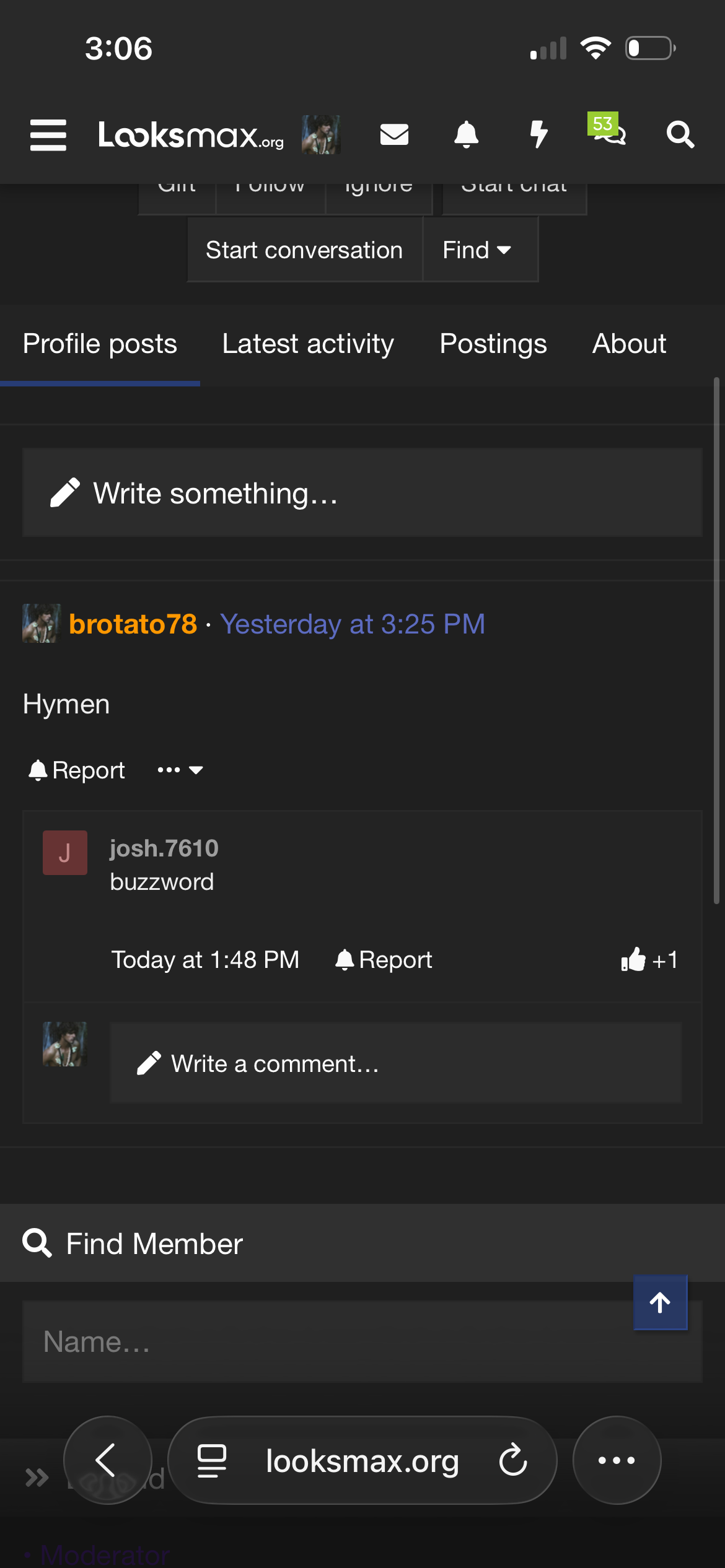Switch to the Latest activity tab

308,344
